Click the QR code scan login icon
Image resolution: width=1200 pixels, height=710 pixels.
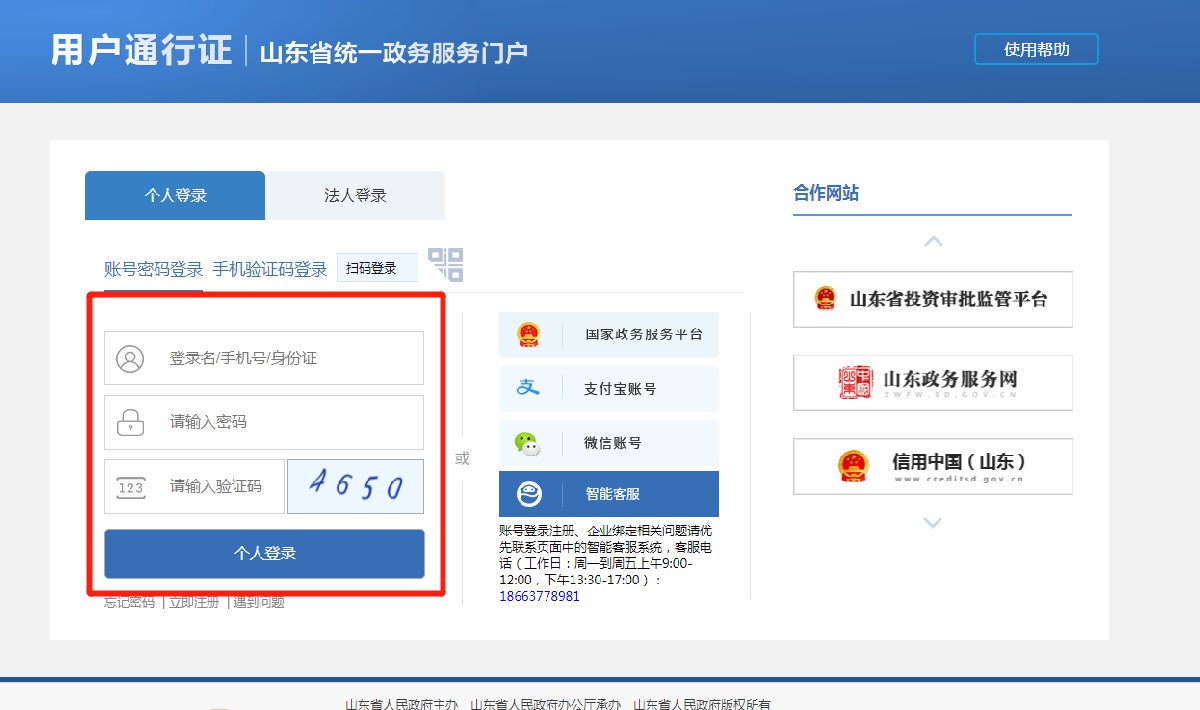(446, 265)
